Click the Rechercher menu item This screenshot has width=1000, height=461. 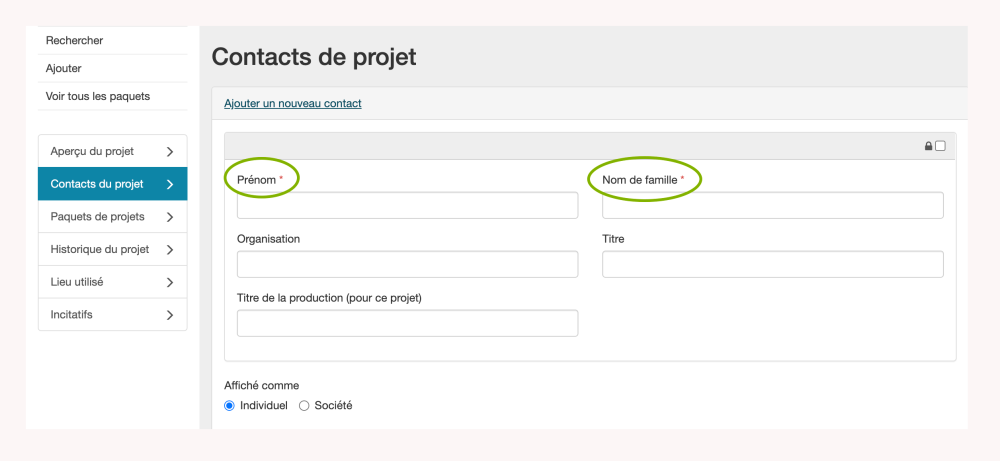pos(75,40)
